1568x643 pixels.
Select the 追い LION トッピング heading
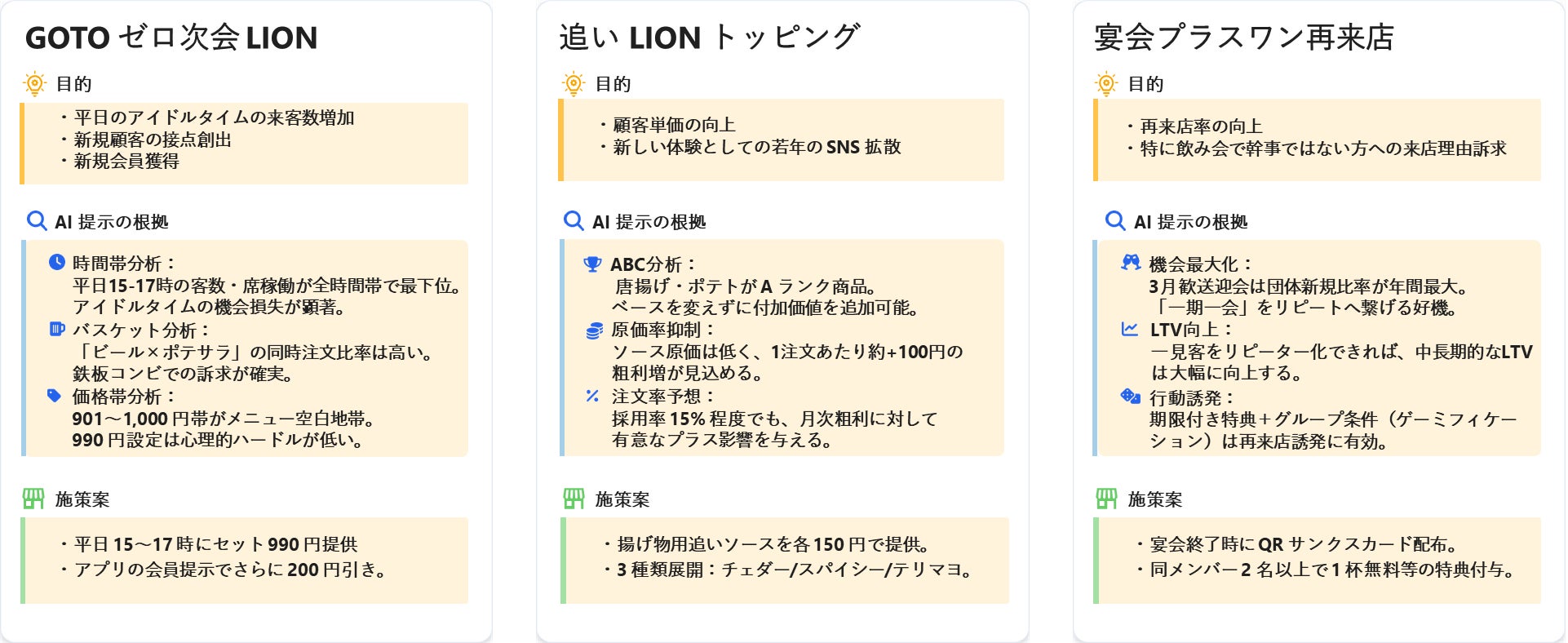709,38
